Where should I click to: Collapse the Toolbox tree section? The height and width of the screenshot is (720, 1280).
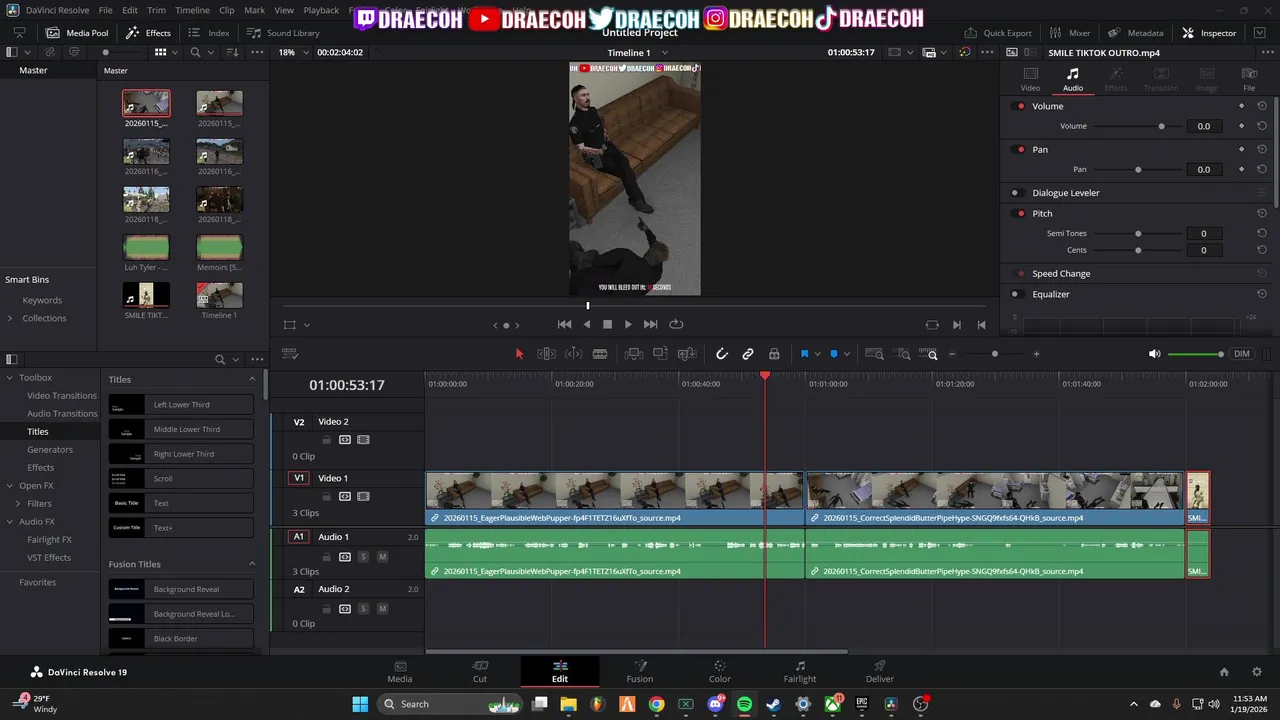tap(10, 378)
